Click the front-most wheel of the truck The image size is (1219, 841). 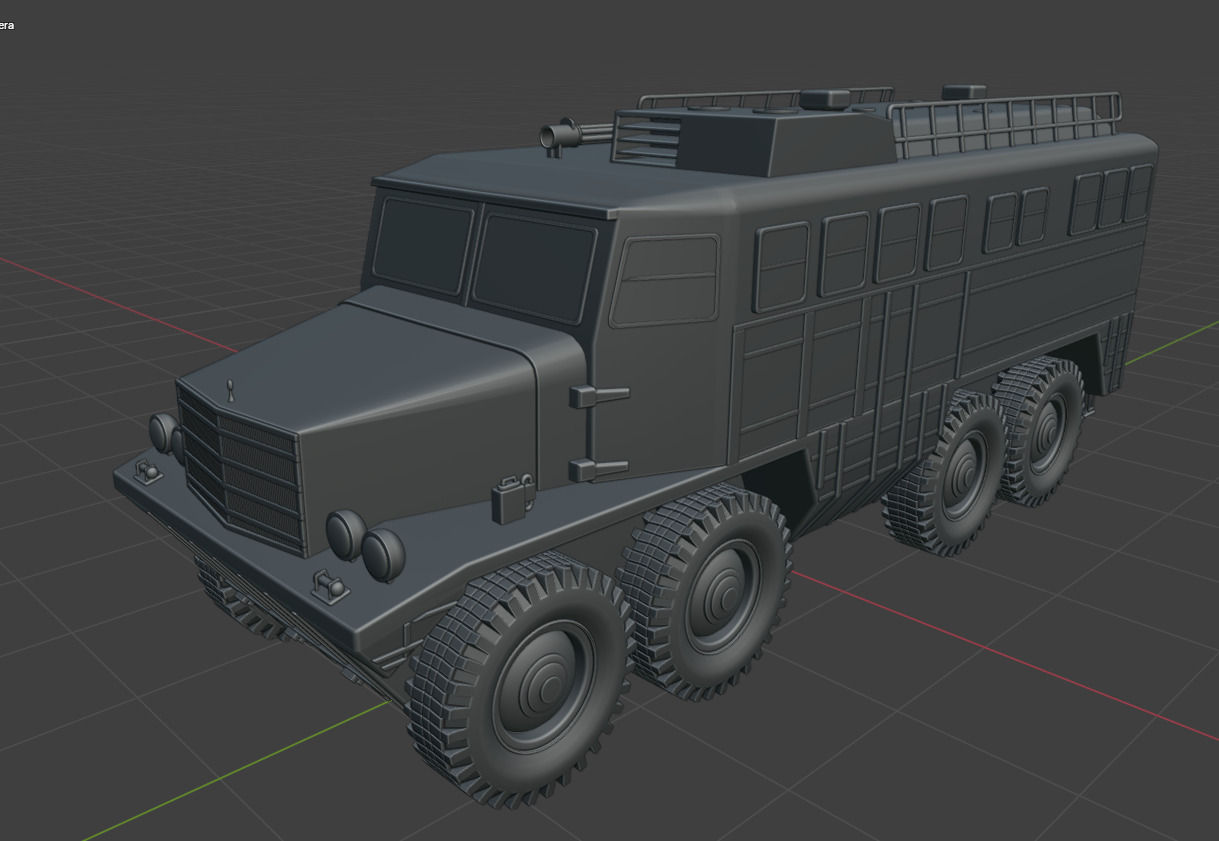521,681
